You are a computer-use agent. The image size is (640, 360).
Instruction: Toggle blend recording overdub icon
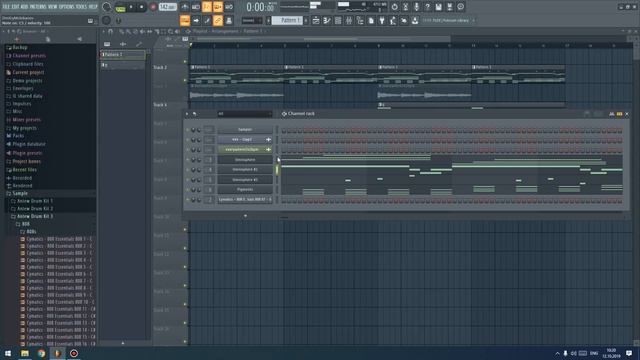pos(218,7)
